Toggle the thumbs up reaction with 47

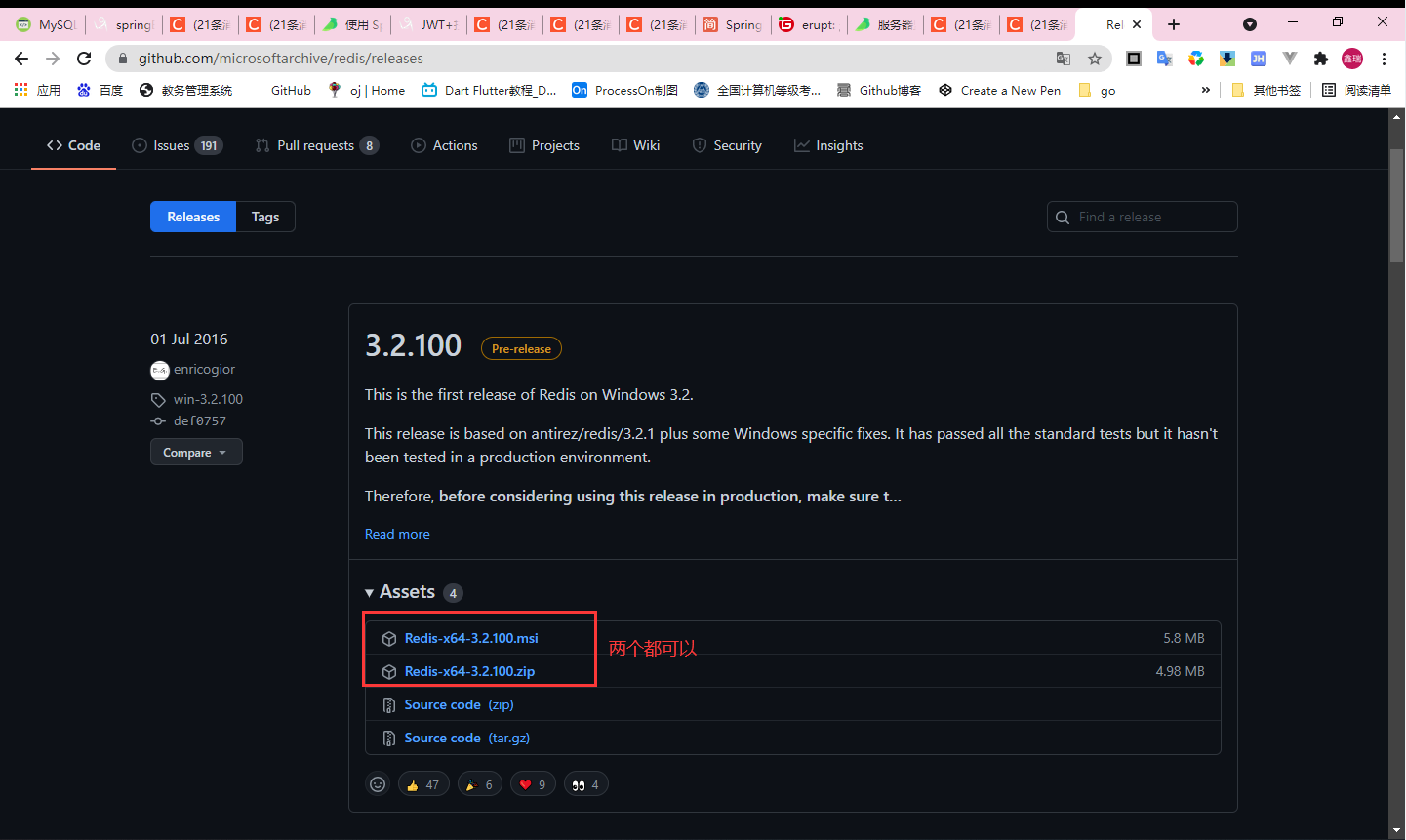click(x=423, y=784)
